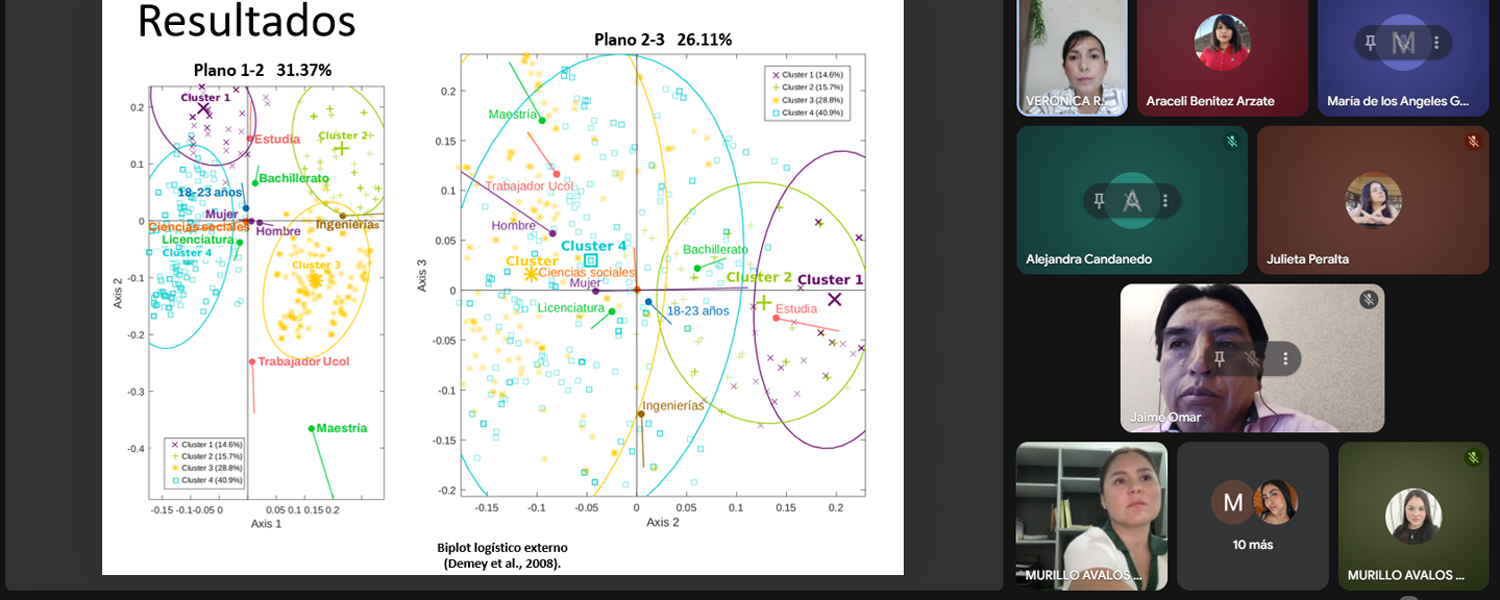
Task: Select Araceli Benitez Arzate's tile
Action: pos(1222,58)
